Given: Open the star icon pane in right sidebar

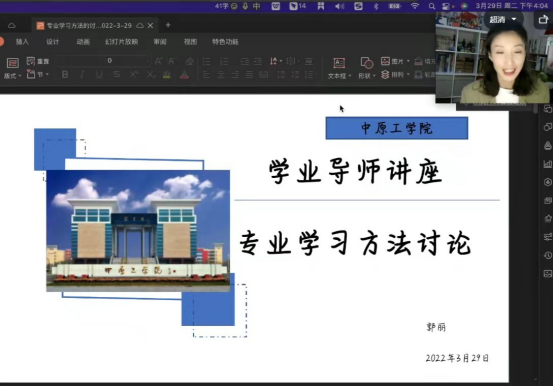Looking at the screenshot, I should coord(548,219).
